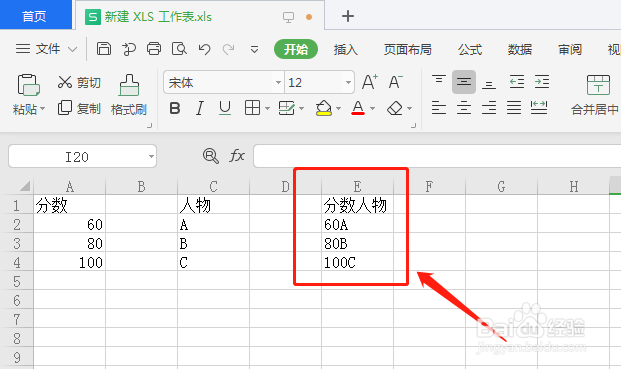Center text horizontally

click(x=464, y=107)
